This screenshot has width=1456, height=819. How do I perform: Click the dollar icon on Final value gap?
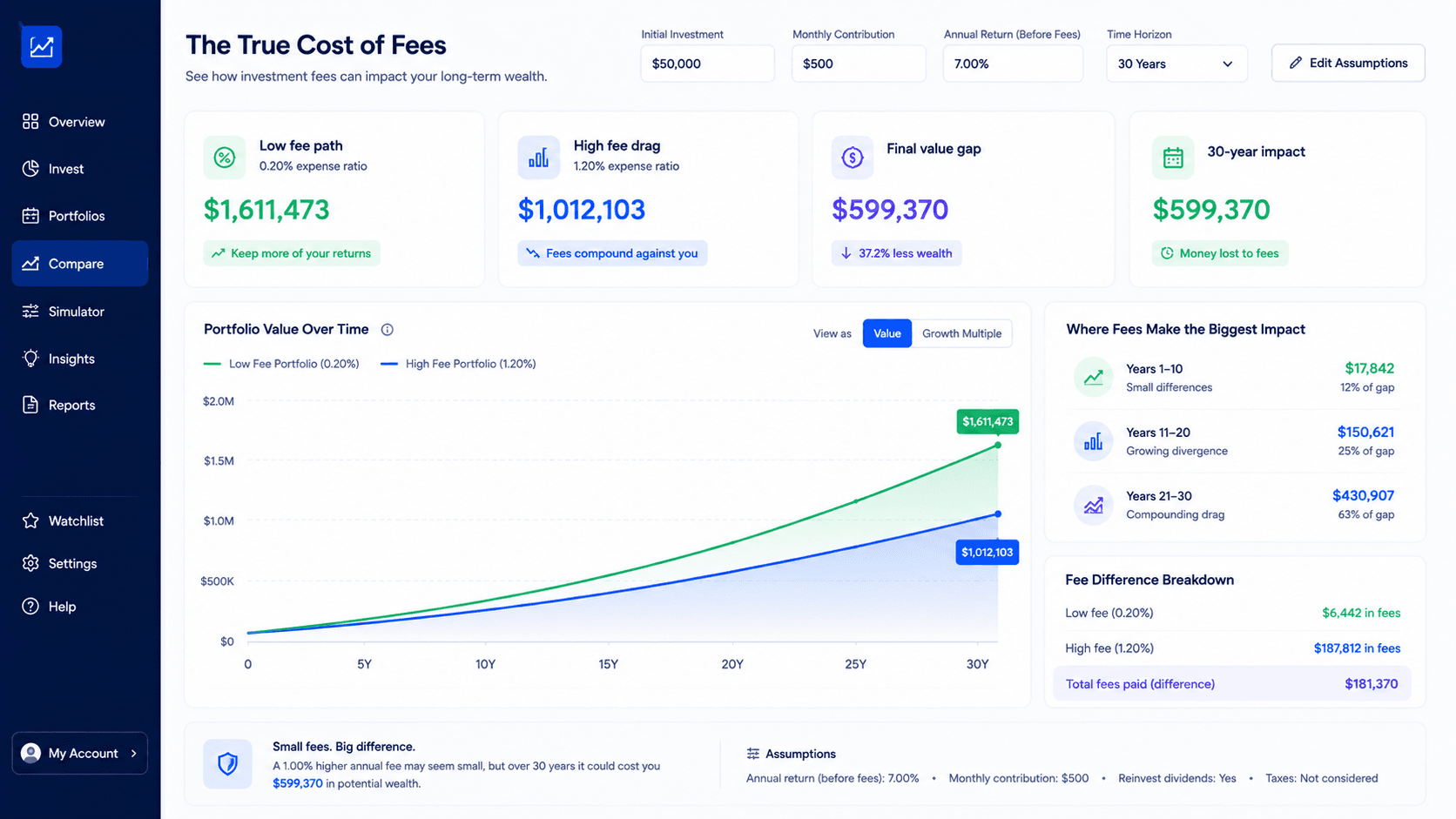pyautogui.click(x=853, y=158)
